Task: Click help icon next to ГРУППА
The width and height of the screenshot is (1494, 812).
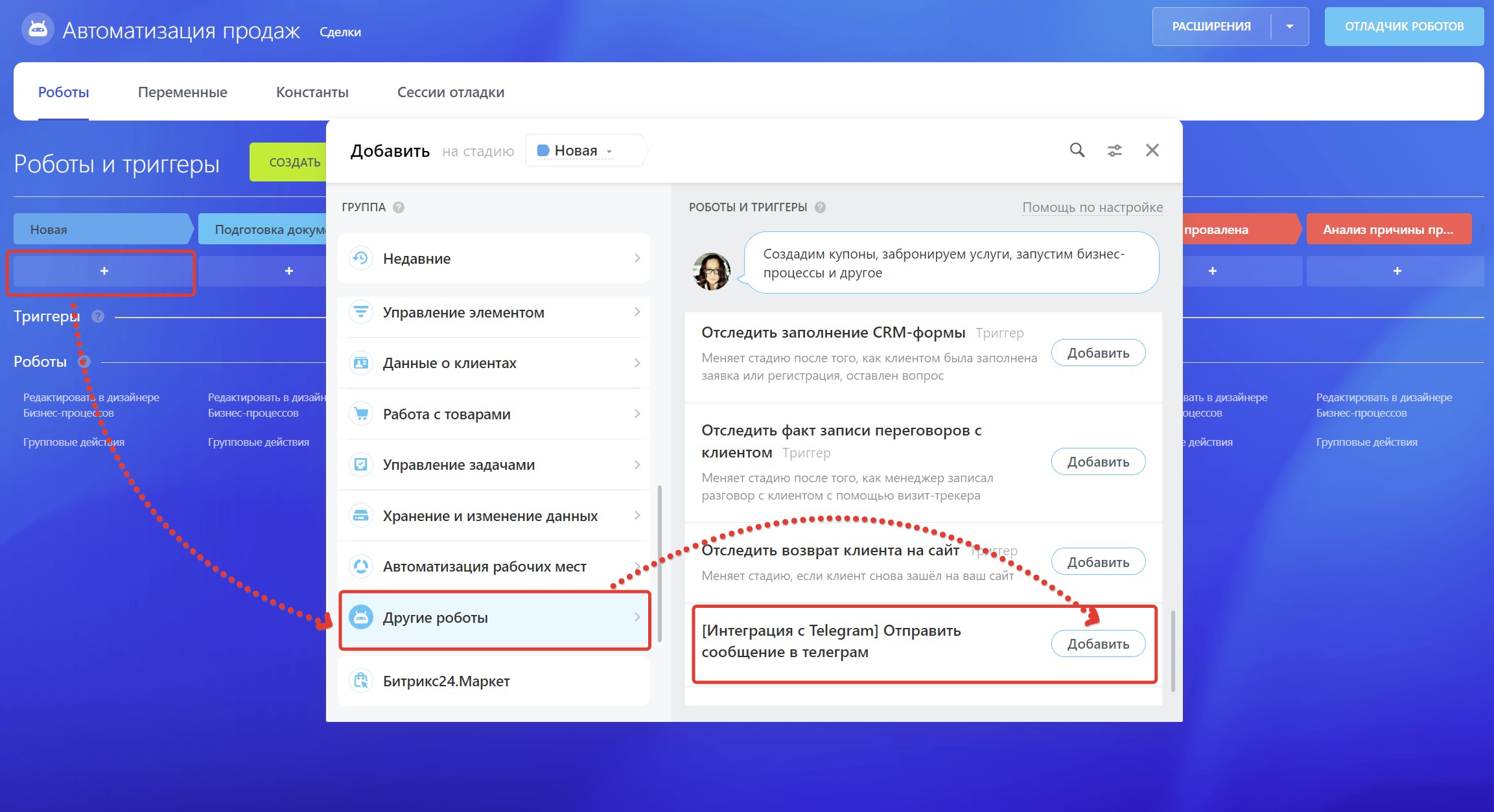Action: pos(399,207)
